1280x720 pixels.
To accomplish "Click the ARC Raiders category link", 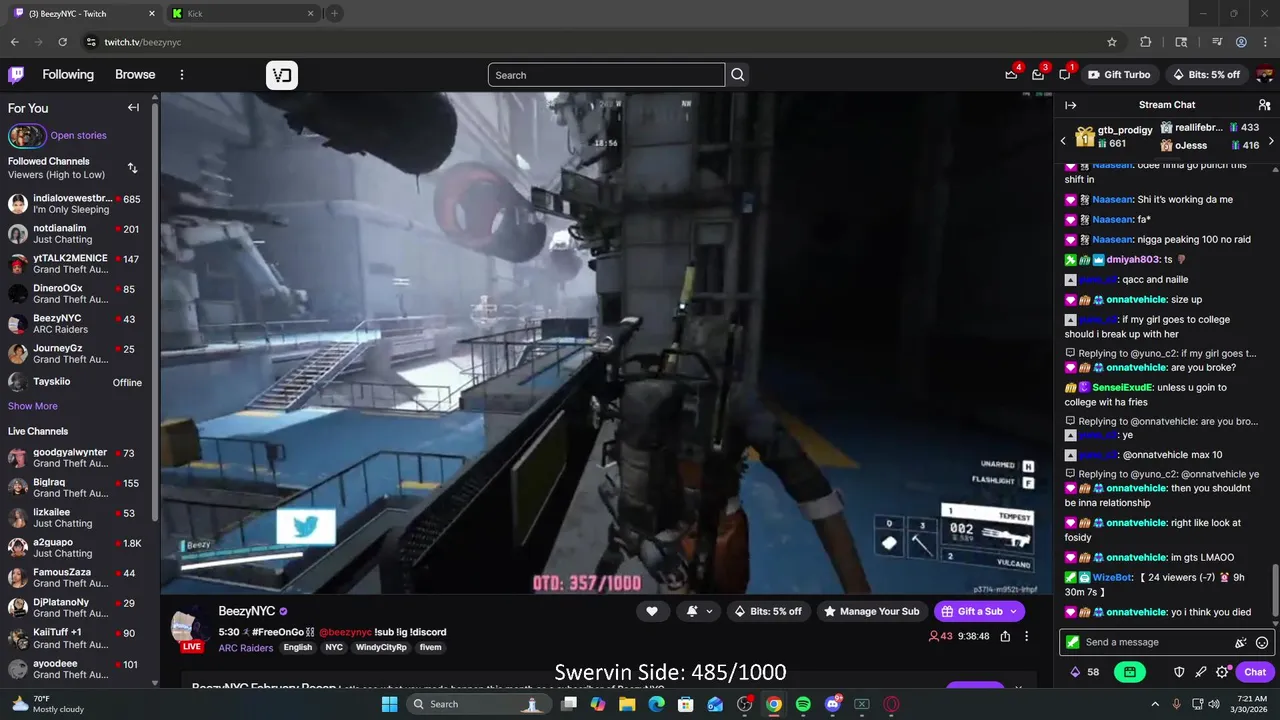I will coord(246,648).
